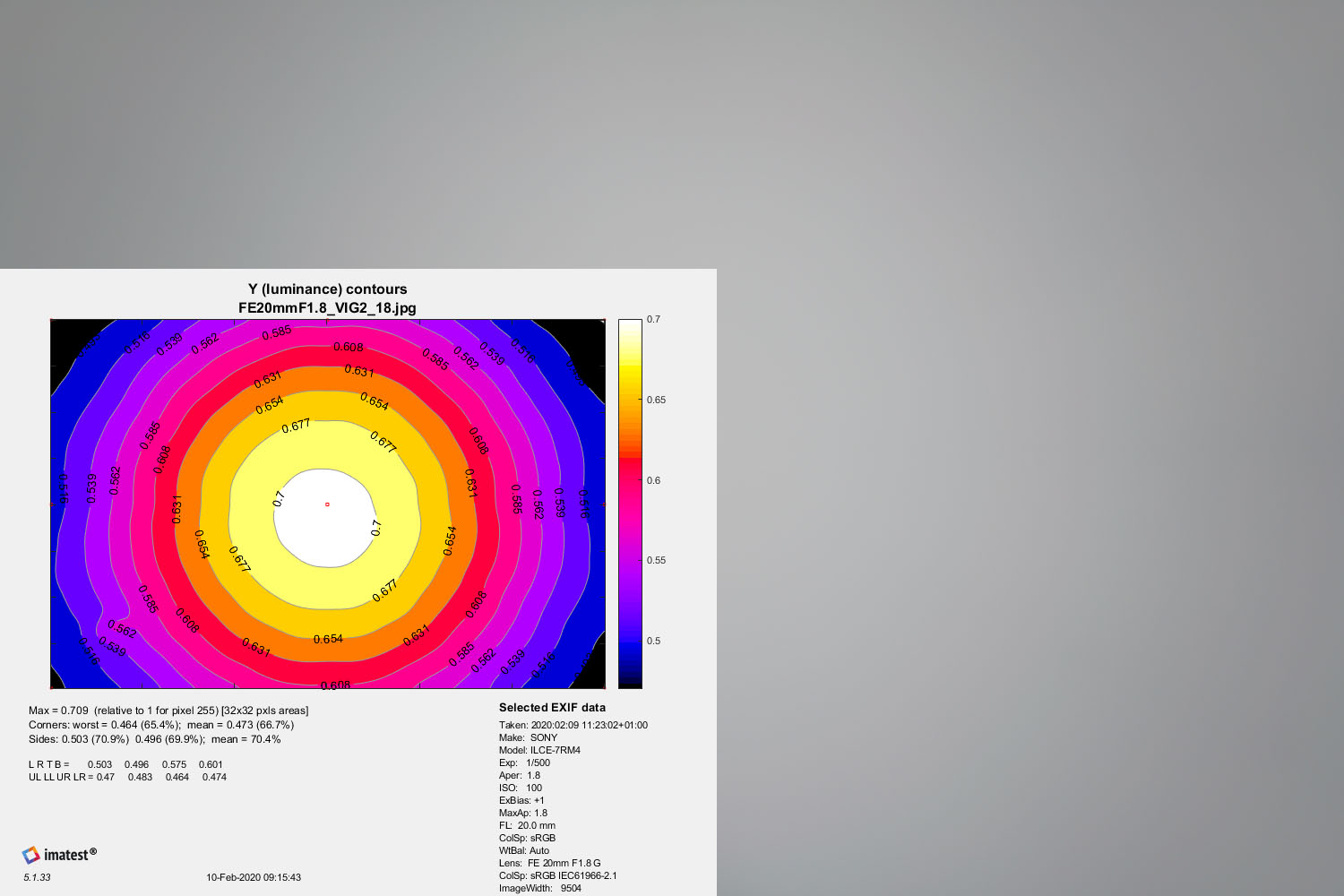This screenshot has width=1344, height=896.
Task: Click the timestamp 10-Feb-2020 09:15:43
Action: coord(254,877)
